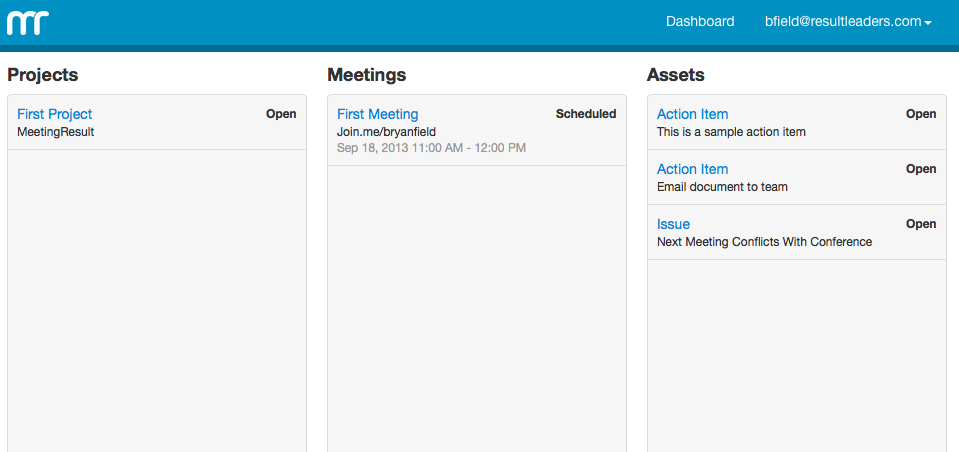Screen dimensions: 959x452
Task: Click the MeetingResult logo icon
Action: click(28, 21)
